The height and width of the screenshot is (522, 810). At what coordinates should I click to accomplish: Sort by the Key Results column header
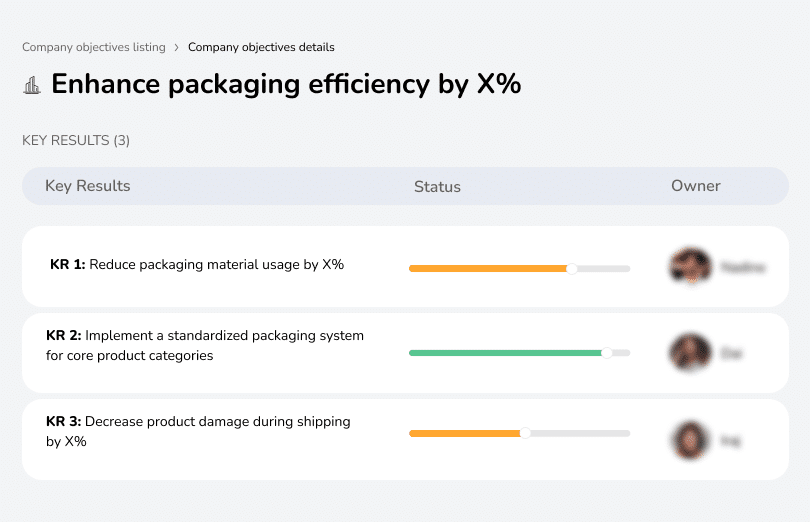[x=88, y=186]
